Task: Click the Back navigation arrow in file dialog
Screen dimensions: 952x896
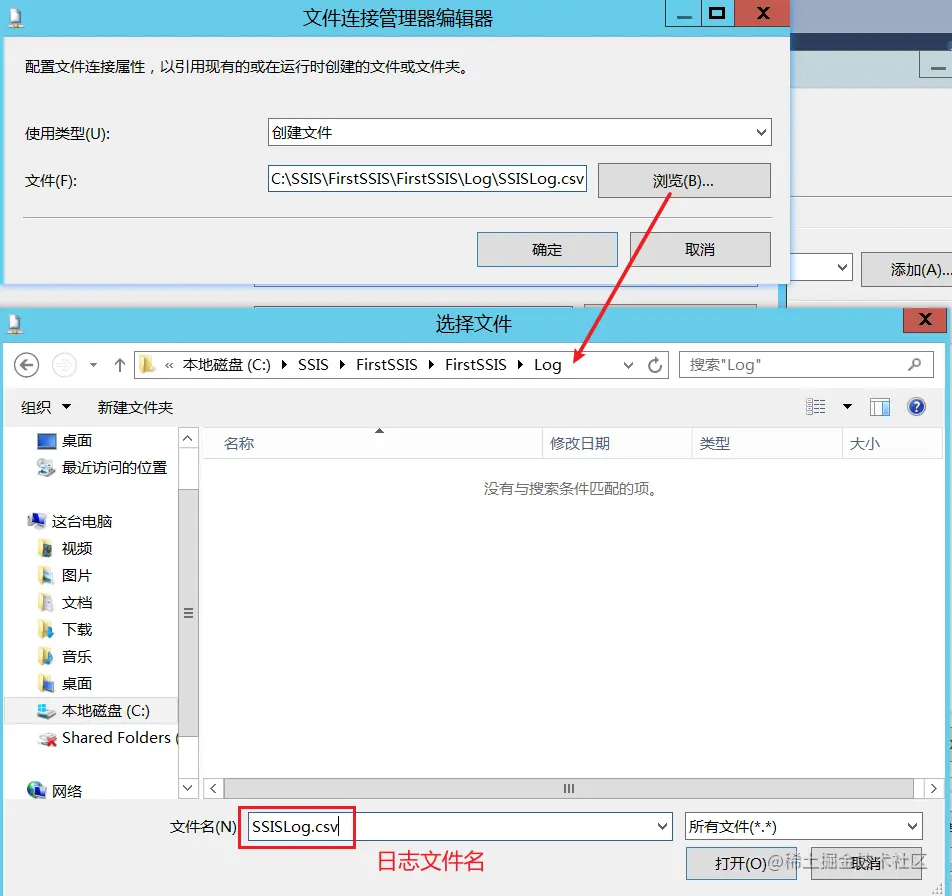Action: coord(27,365)
